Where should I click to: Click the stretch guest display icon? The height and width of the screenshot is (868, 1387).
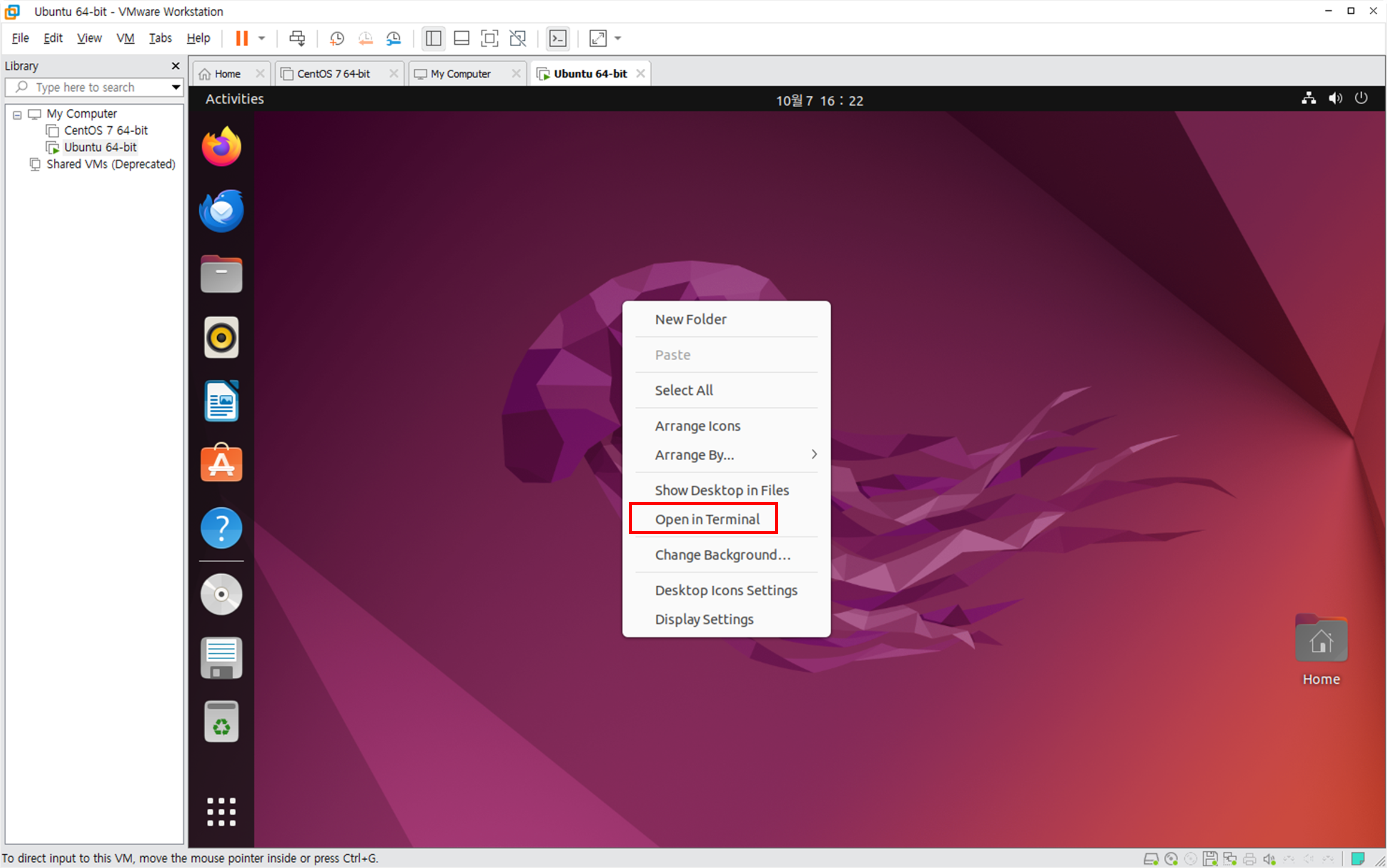coord(598,38)
